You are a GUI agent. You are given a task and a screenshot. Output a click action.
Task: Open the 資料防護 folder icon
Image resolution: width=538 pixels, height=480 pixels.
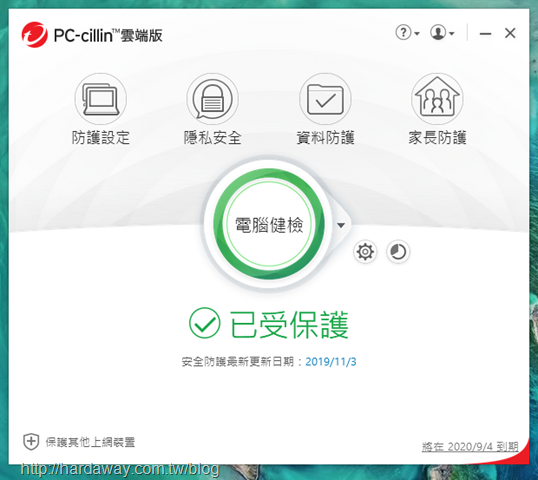325,99
